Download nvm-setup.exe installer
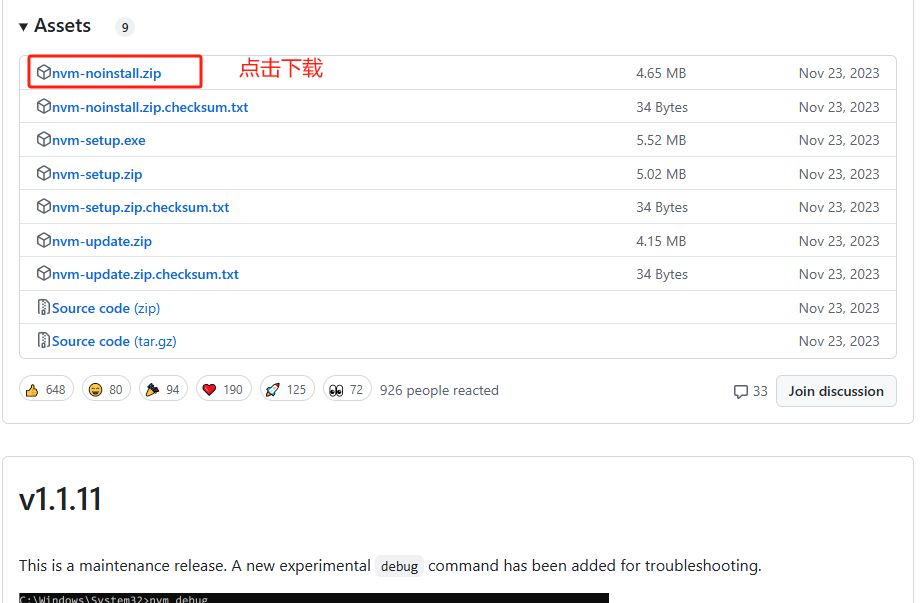This screenshot has width=921, height=603. [99, 140]
